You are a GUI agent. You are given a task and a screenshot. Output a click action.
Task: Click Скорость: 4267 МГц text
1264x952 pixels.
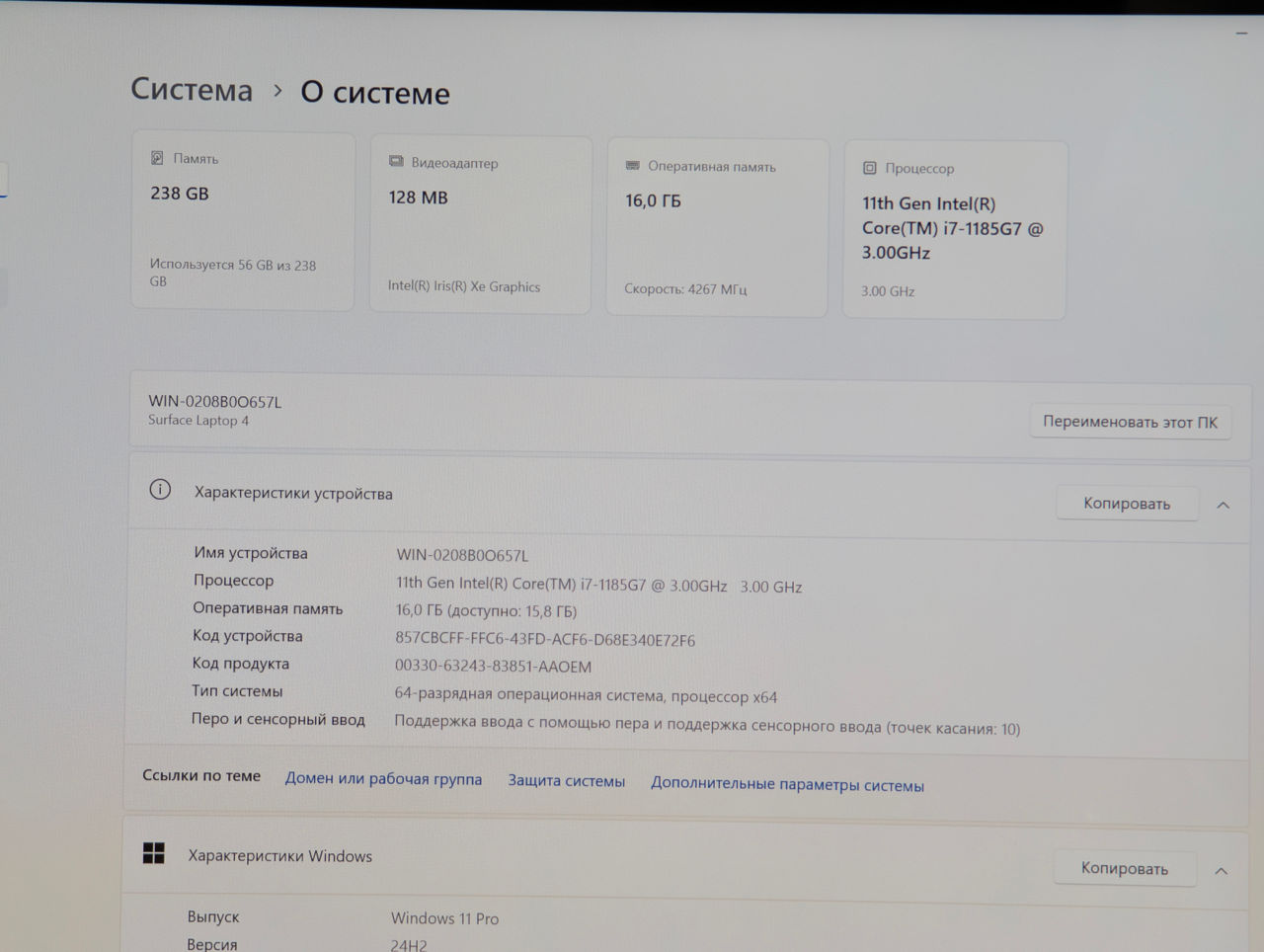[x=685, y=289]
